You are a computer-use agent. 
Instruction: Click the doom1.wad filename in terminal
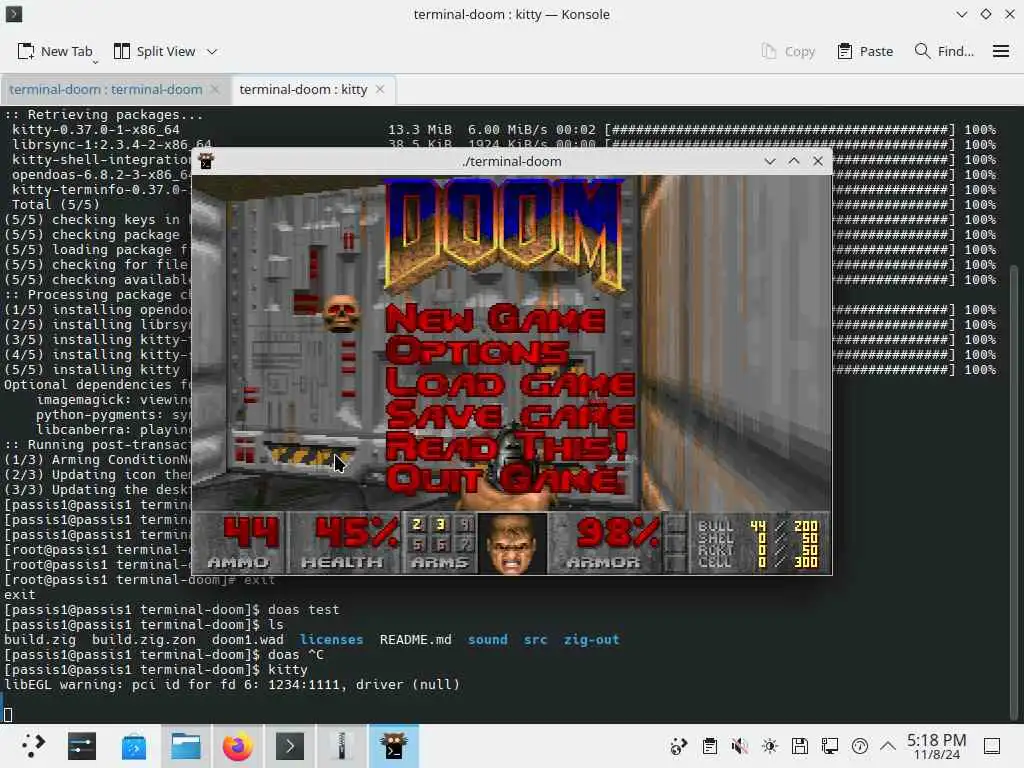(x=248, y=640)
